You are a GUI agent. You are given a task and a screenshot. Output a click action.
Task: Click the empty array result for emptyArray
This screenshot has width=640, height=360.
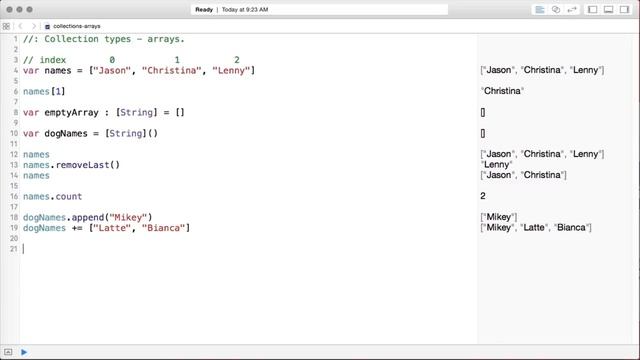(x=483, y=113)
